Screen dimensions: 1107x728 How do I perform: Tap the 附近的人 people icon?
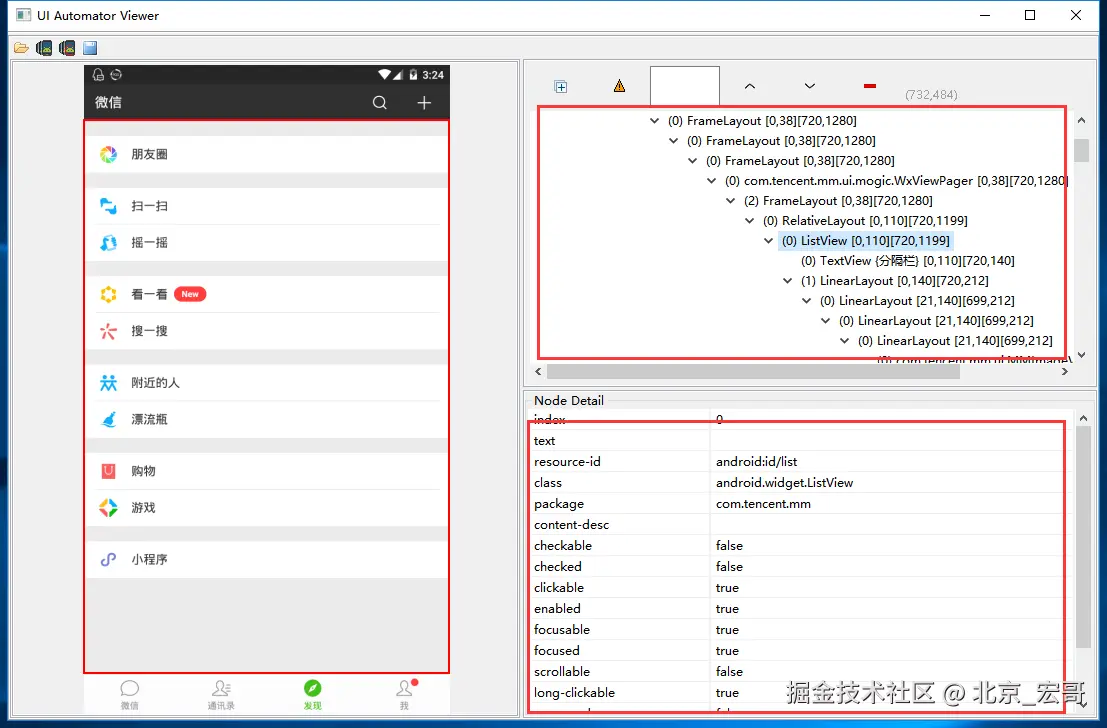point(108,382)
